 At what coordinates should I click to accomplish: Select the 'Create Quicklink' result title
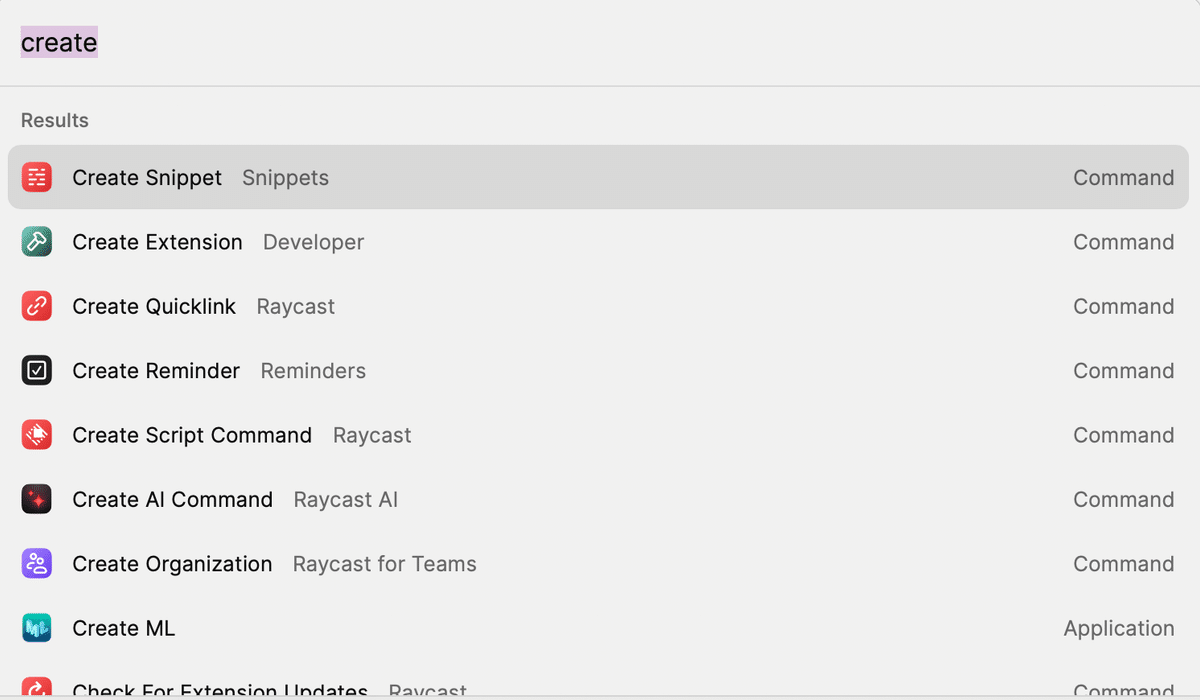tap(154, 307)
